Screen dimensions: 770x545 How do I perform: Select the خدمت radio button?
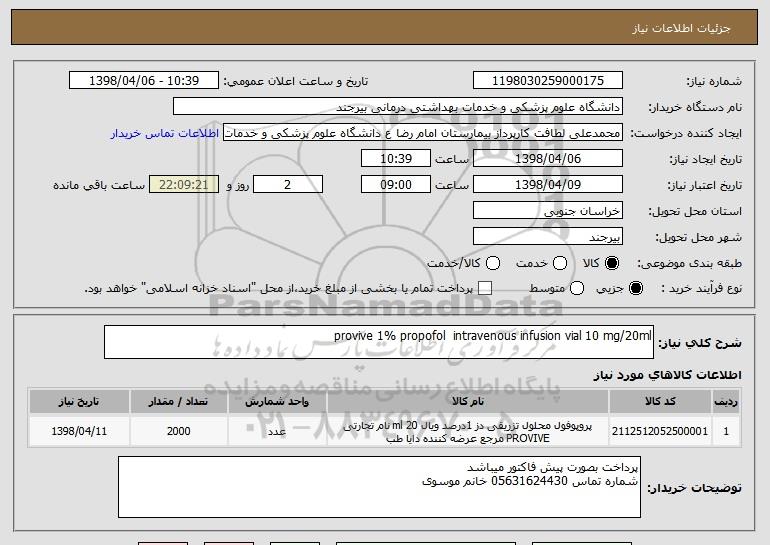(560, 263)
